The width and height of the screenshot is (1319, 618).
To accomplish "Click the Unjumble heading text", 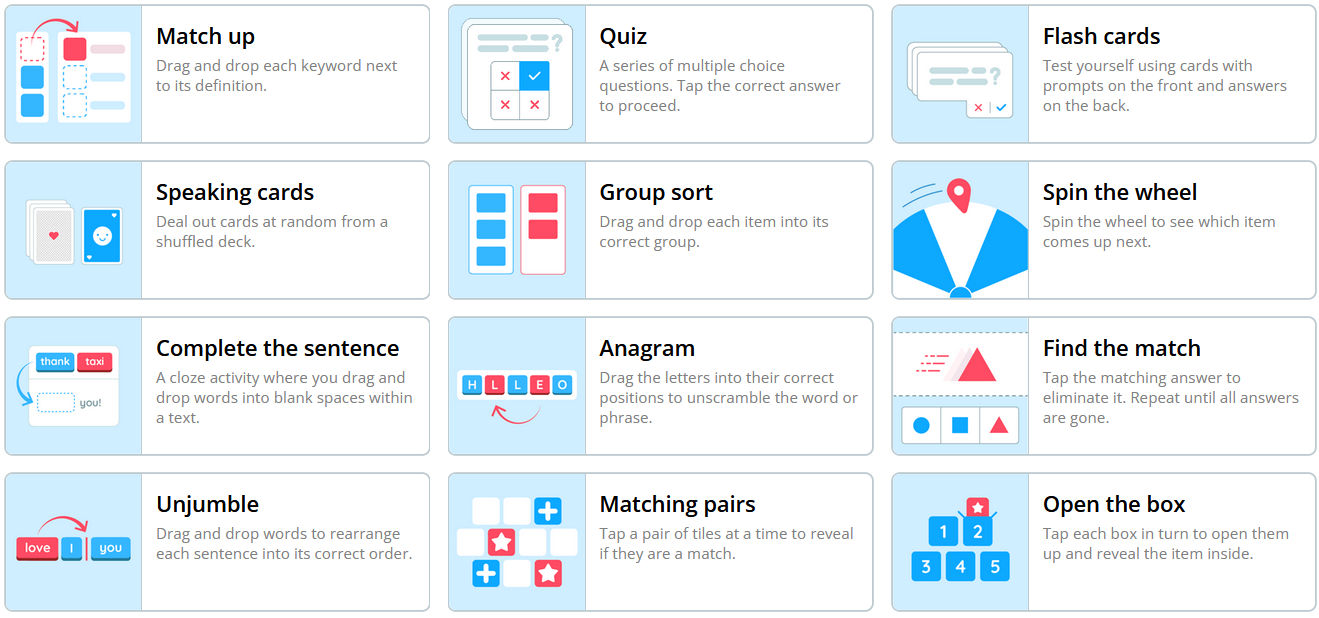I will [207, 504].
